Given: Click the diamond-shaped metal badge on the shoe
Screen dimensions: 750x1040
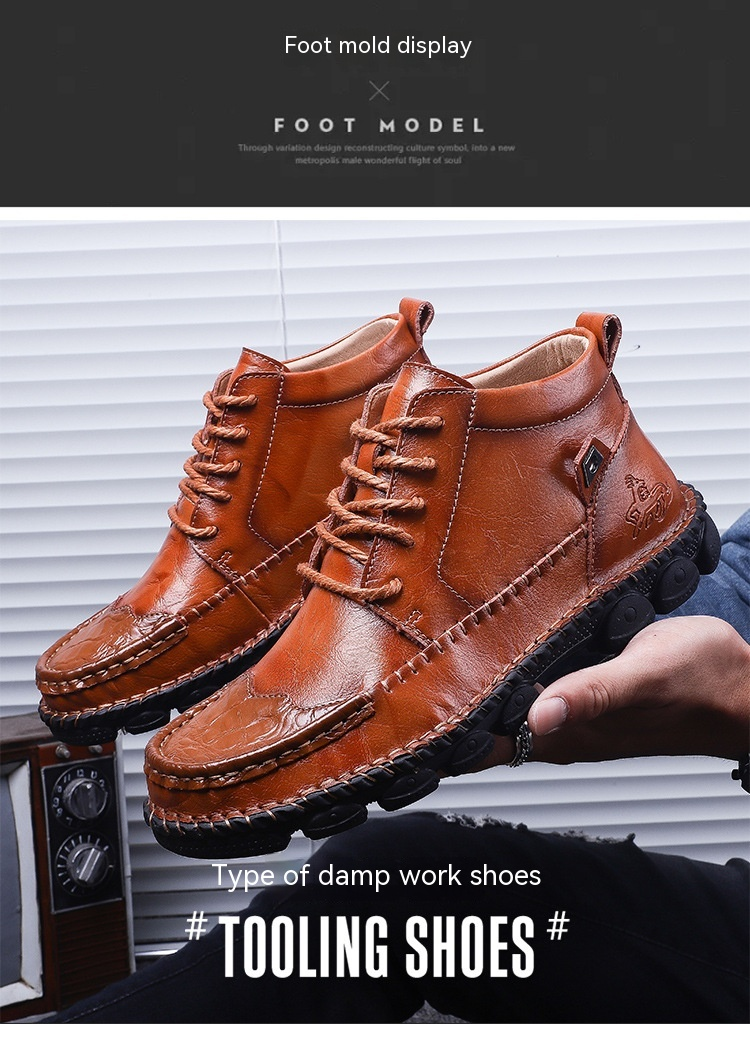Looking at the screenshot, I should point(594,463).
